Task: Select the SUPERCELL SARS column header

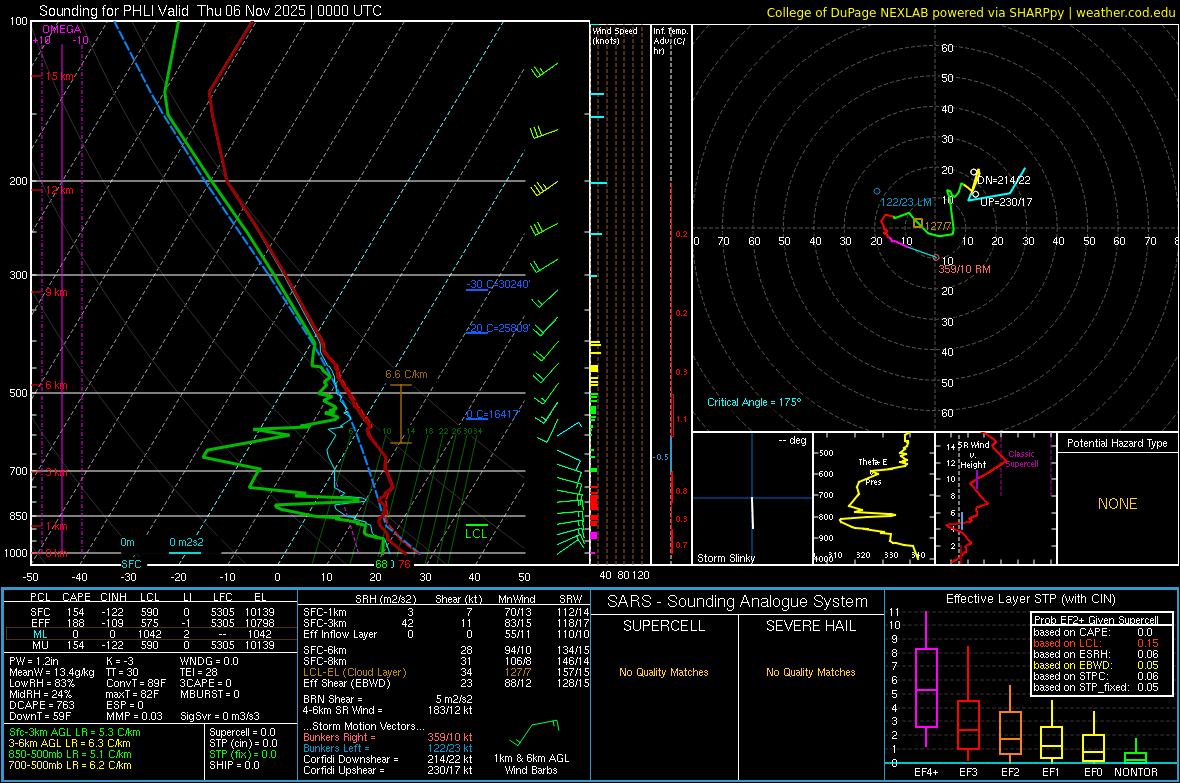Action: coord(664,626)
